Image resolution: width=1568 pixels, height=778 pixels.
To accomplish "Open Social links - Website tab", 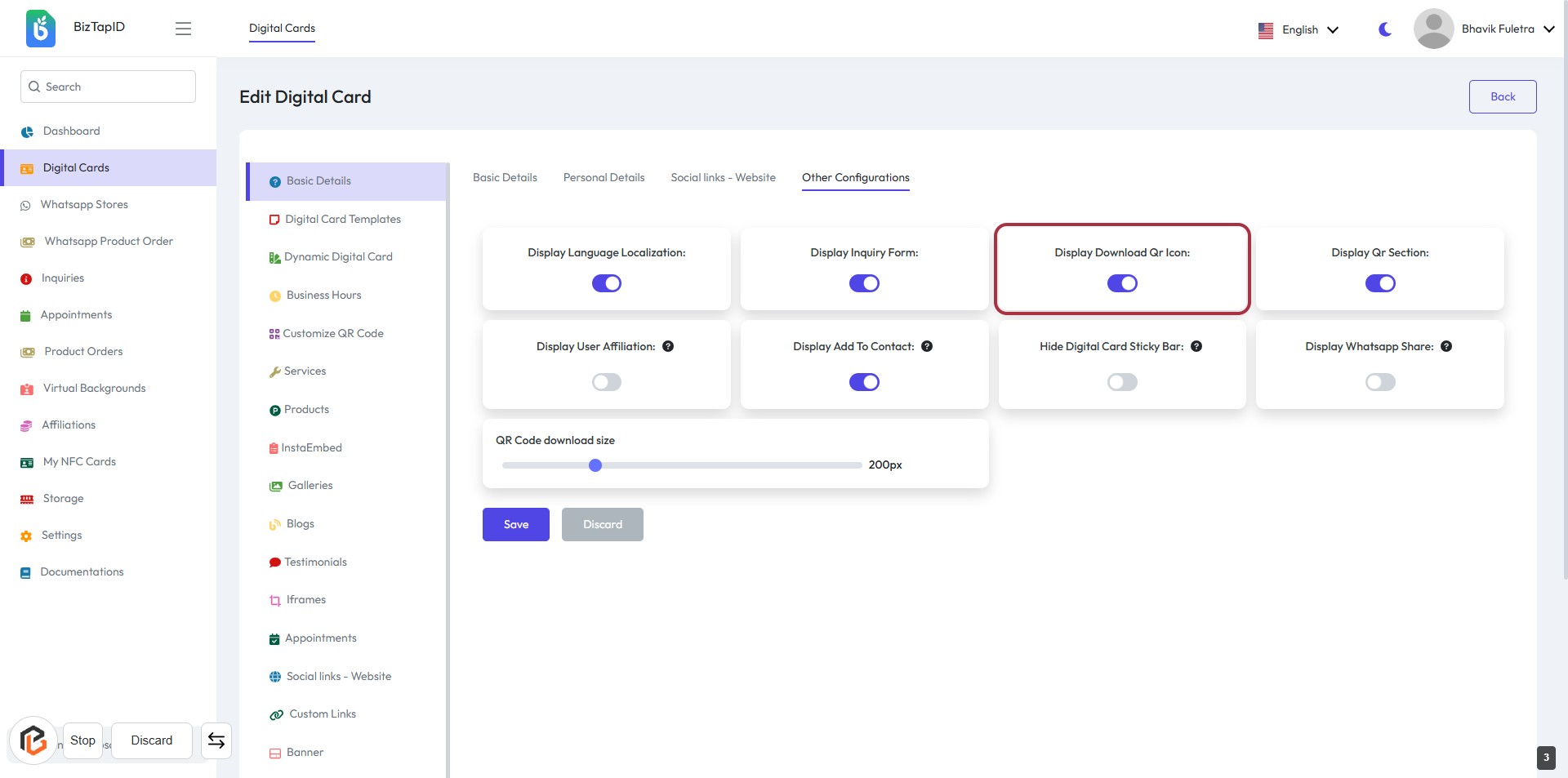I will (x=723, y=177).
